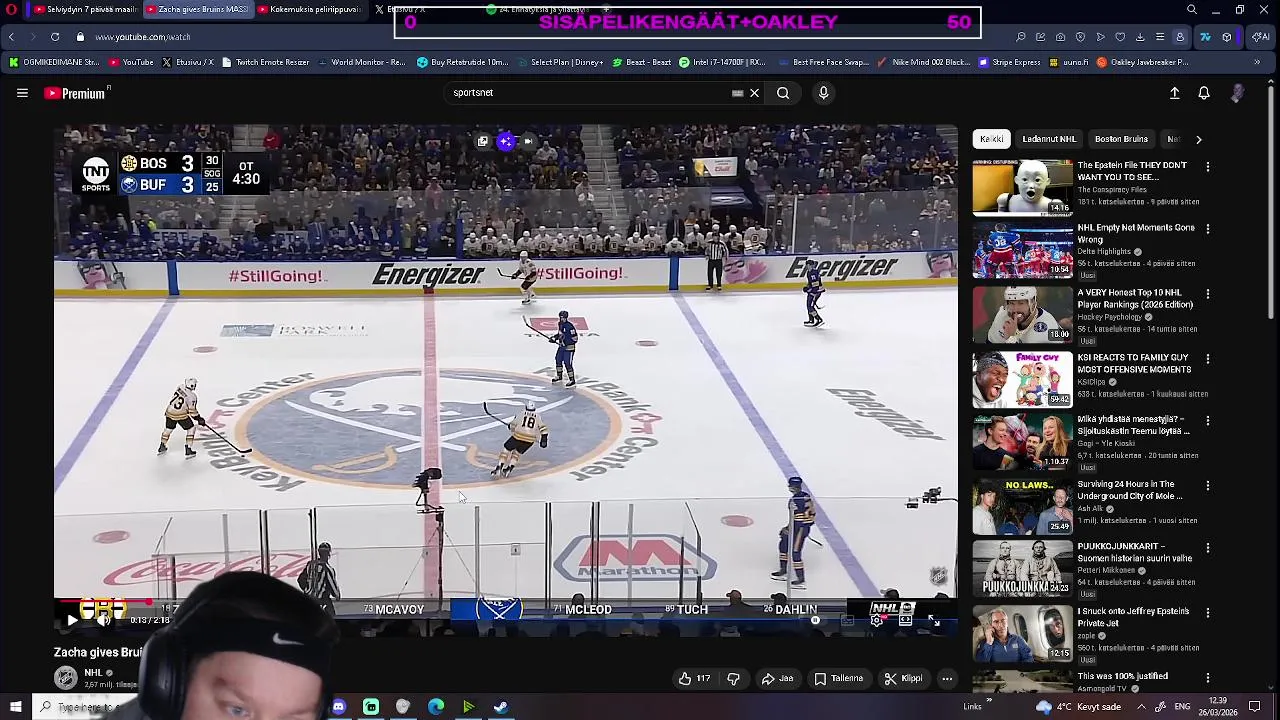1280x720 pixels.
Task: Open taskbar clock showing 12.39
Action: click(x=1218, y=706)
